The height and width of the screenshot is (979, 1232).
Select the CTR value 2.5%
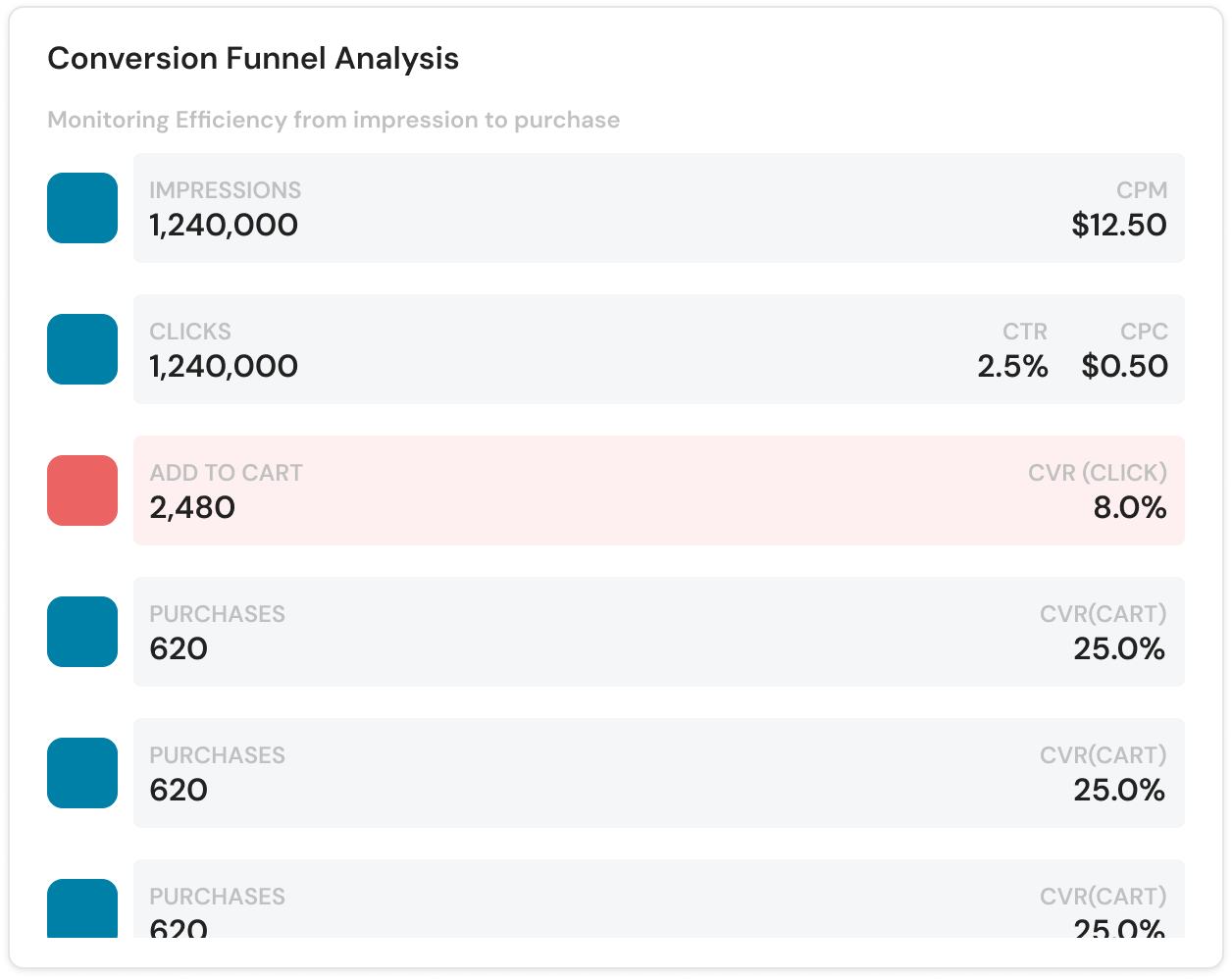pos(1013,366)
